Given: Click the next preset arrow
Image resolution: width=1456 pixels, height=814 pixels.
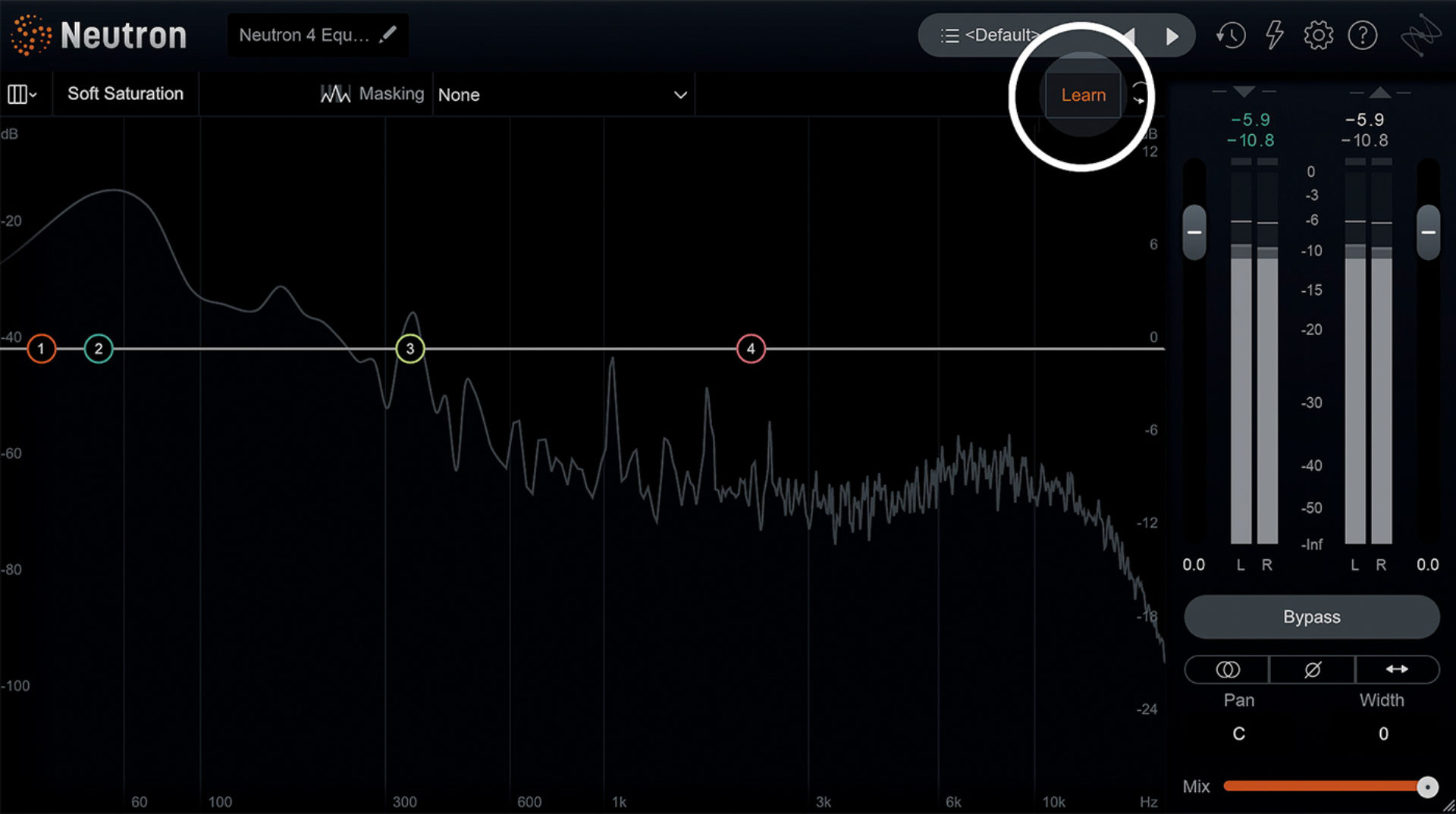Looking at the screenshot, I should coord(1172,35).
